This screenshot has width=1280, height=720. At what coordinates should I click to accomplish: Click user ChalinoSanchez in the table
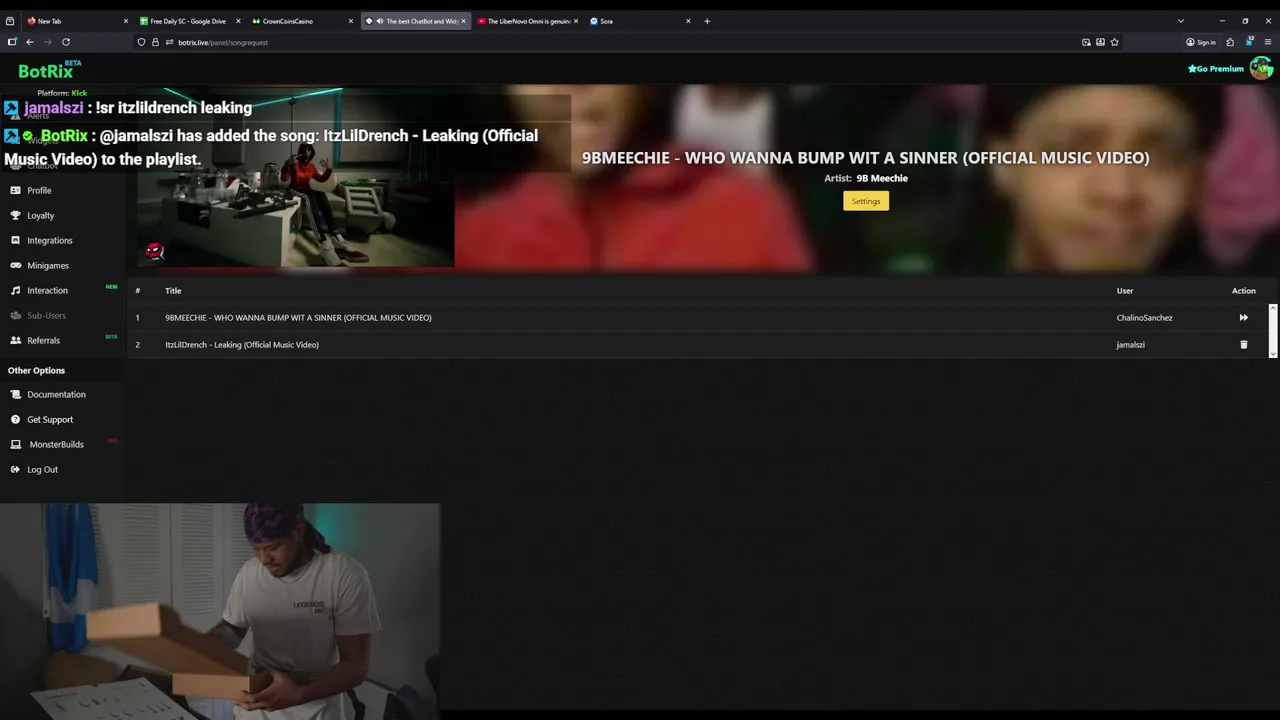(x=1144, y=317)
